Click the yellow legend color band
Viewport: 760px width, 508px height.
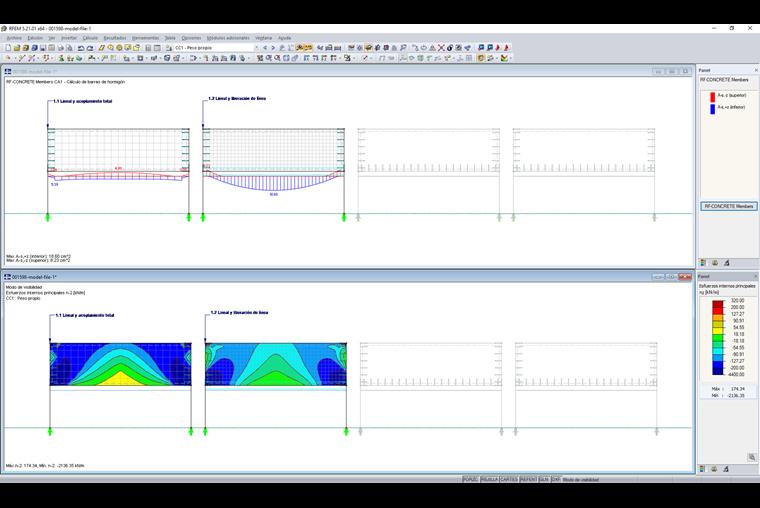[718, 329]
